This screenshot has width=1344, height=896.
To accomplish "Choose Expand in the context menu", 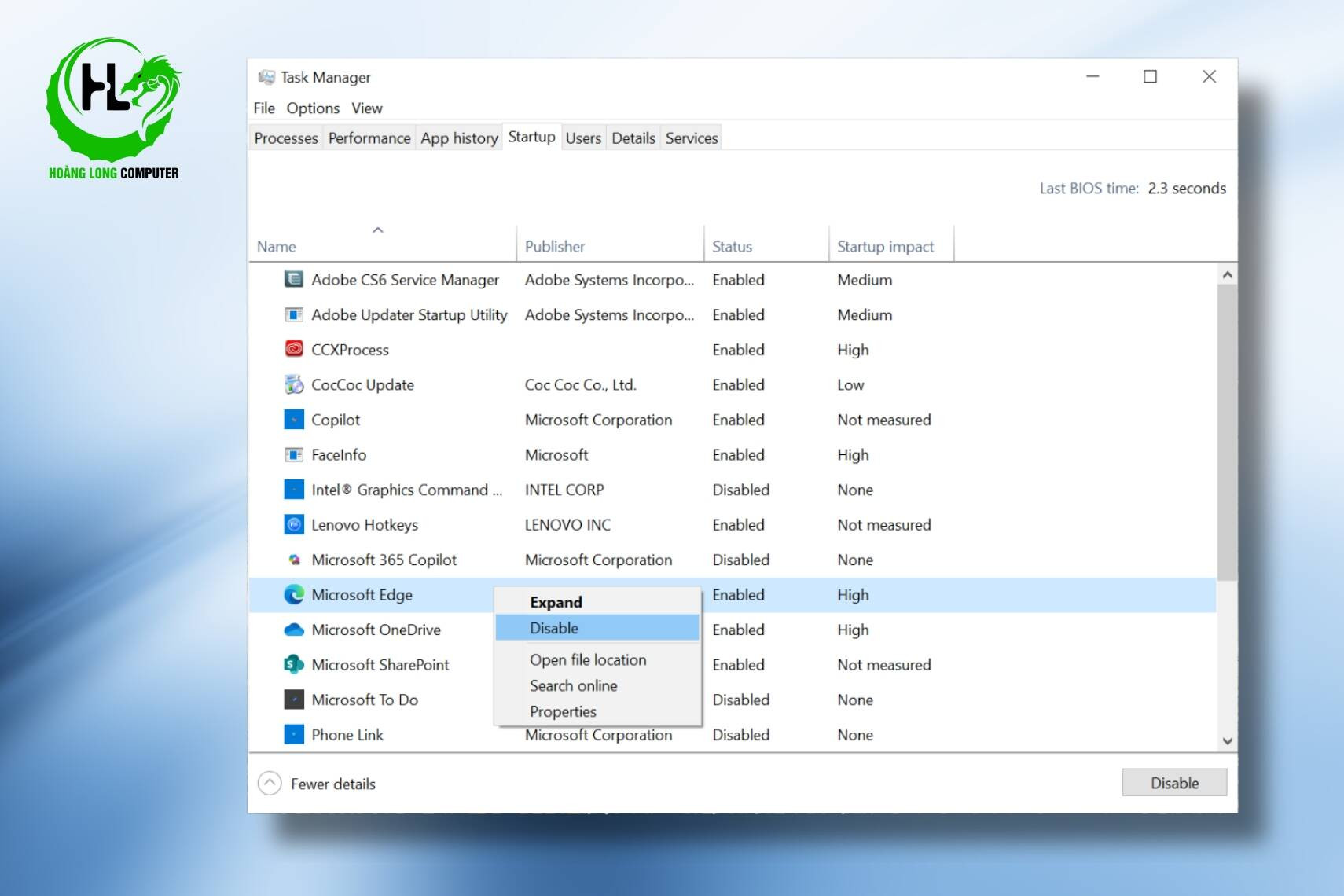I will tap(597, 602).
